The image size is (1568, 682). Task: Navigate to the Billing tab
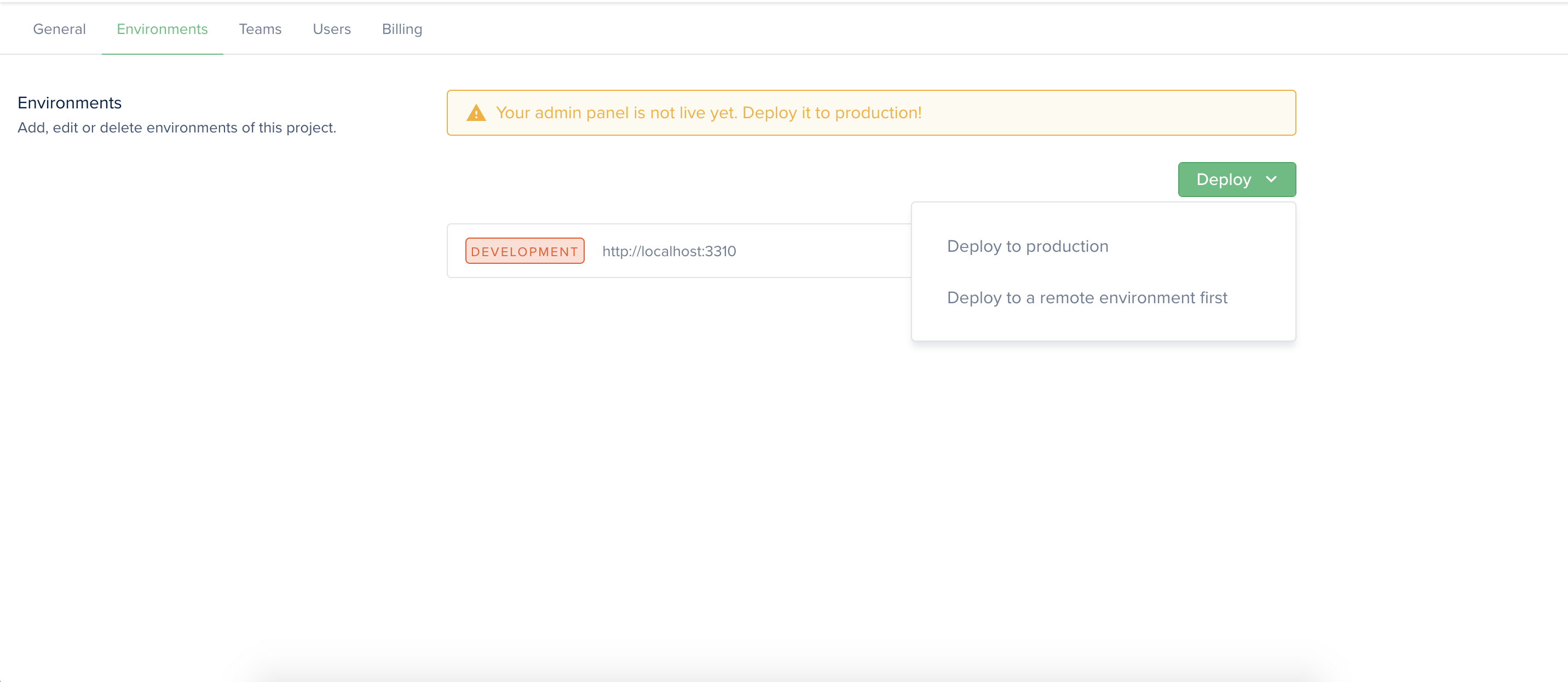(x=402, y=28)
